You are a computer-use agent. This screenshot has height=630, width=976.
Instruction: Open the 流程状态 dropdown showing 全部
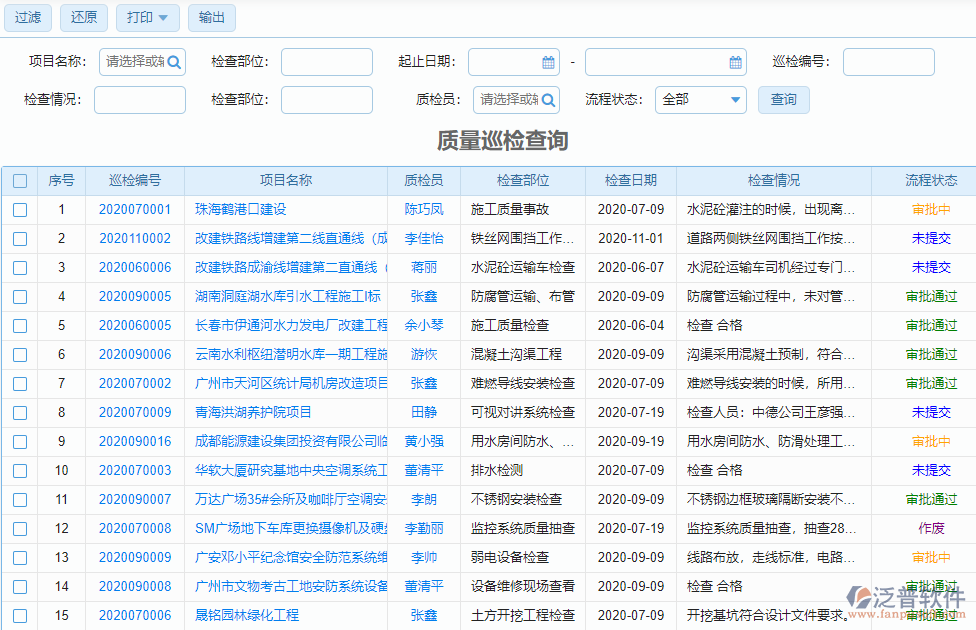pyautogui.click(x=700, y=100)
